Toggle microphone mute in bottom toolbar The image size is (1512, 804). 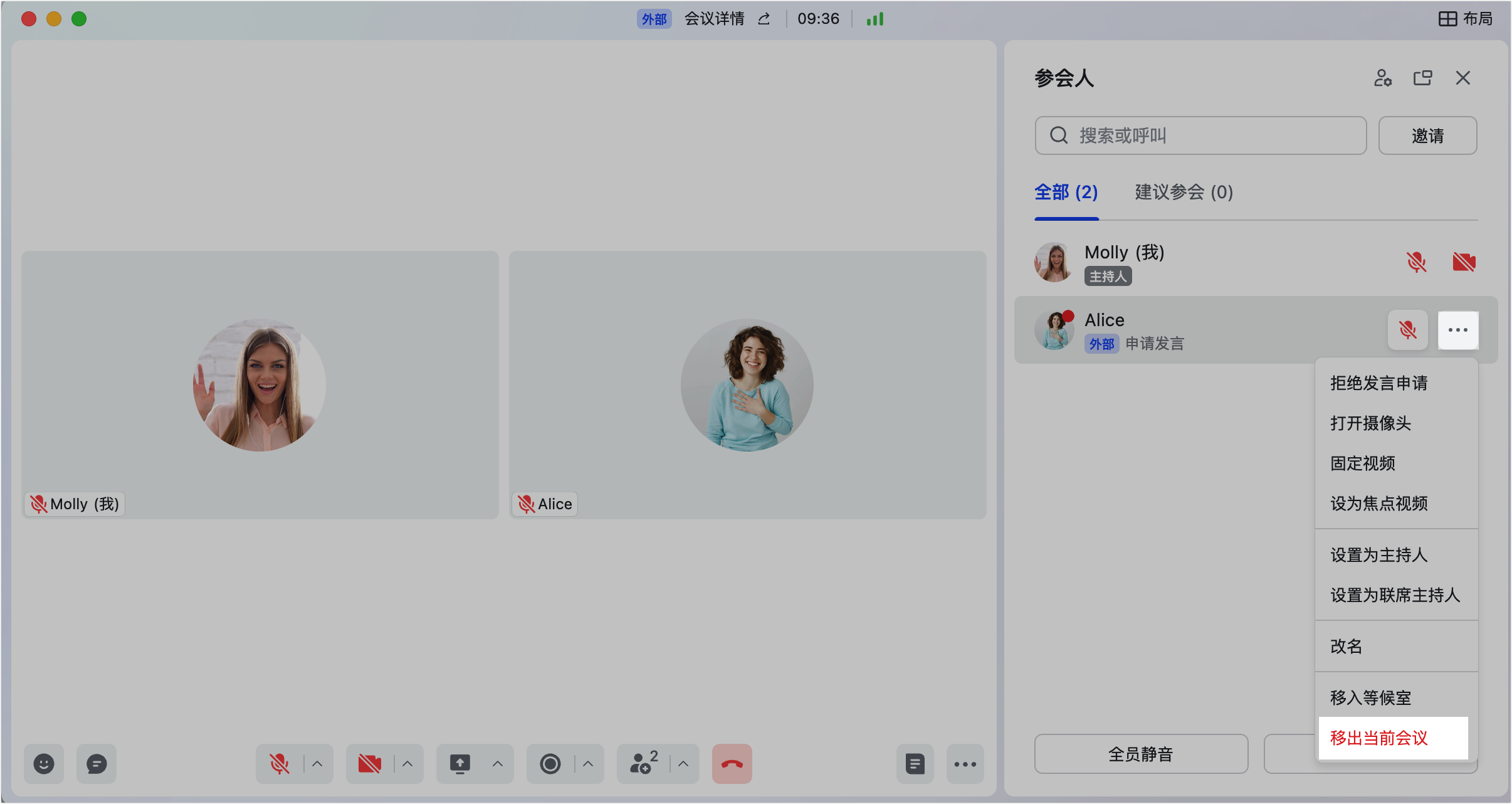(280, 764)
